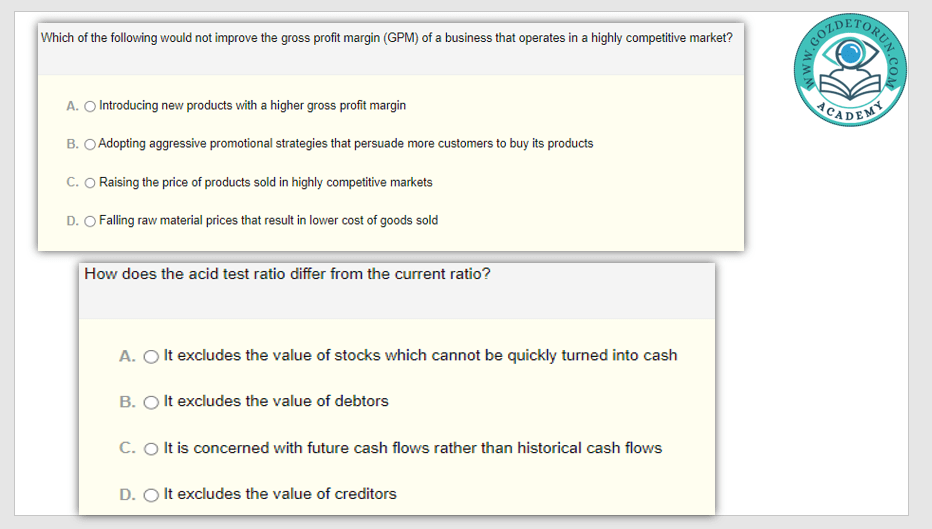932x529 pixels.
Task: Select radio button for future cash flows answer
Action: (151, 448)
